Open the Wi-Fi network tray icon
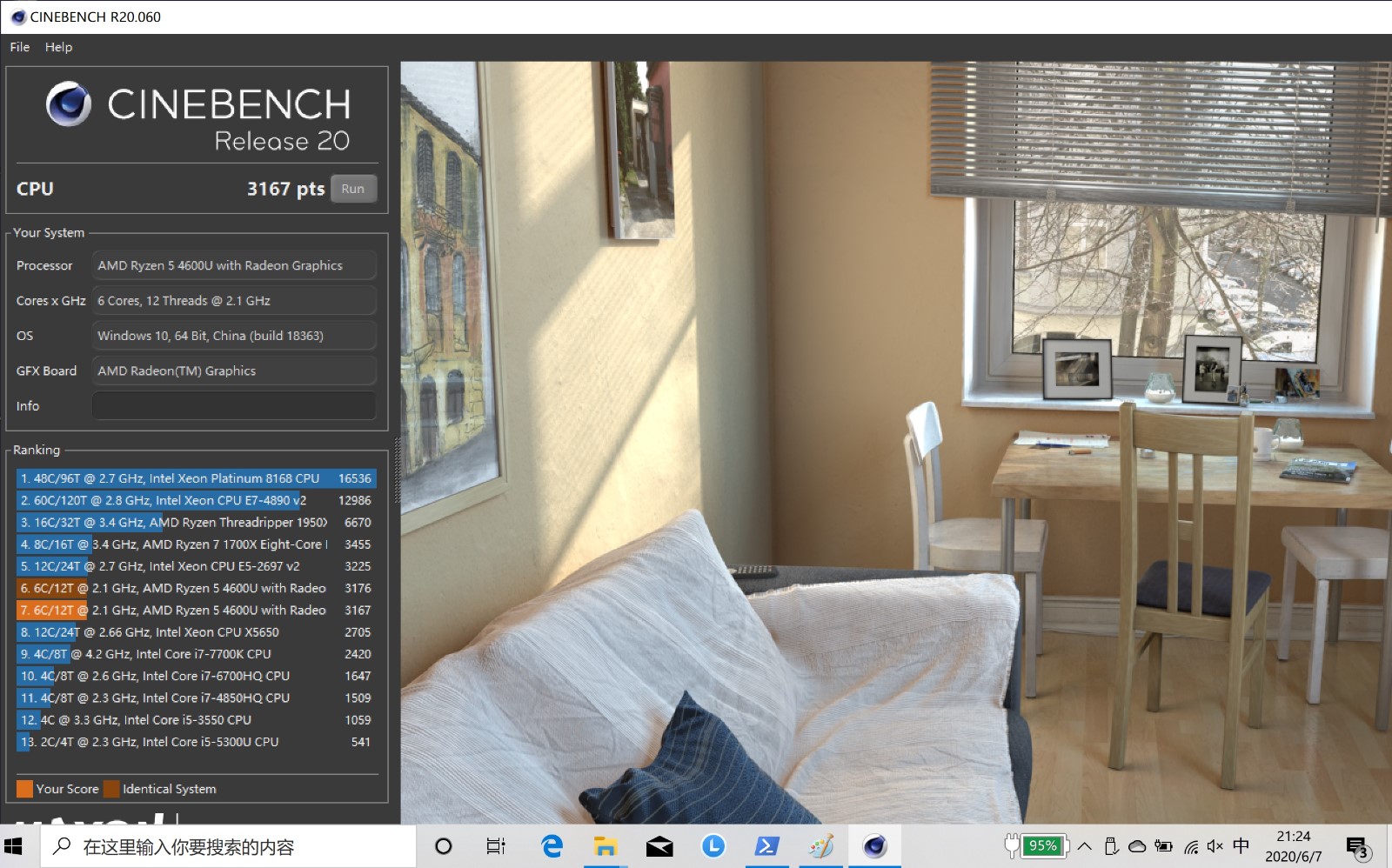Screen dimensions: 1392x868 tap(1190, 846)
